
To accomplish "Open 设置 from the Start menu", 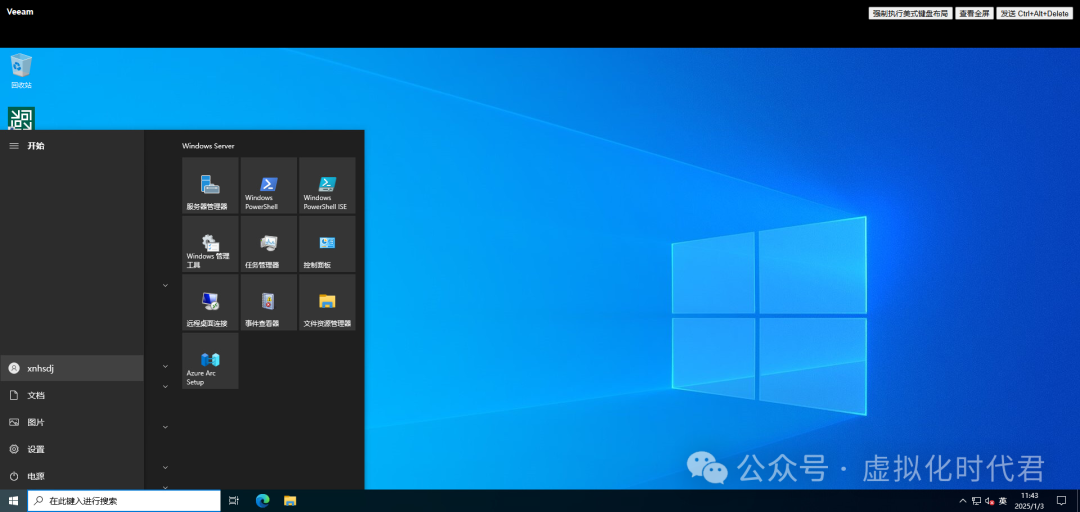I will pyautogui.click(x=72, y=449).
